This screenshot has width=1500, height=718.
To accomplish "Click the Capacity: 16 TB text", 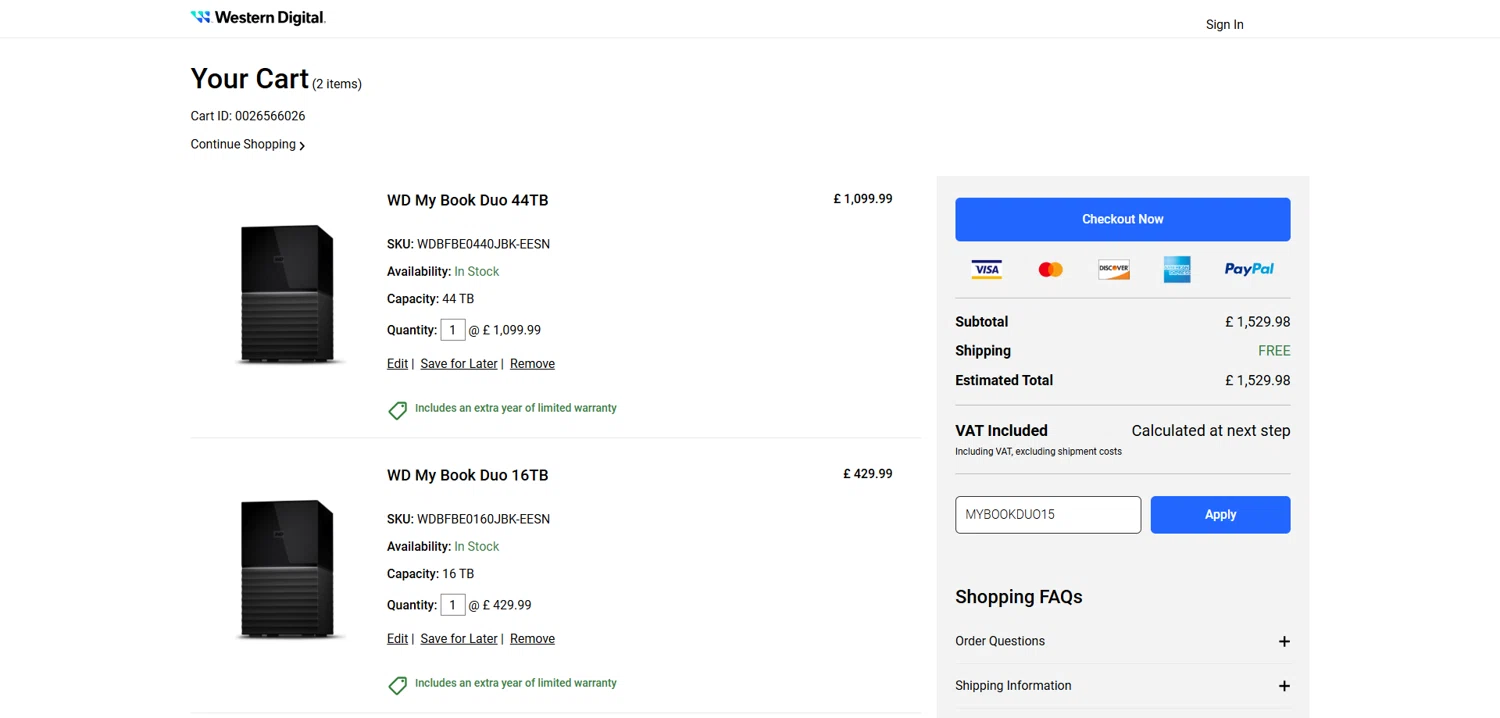I will coord(430,574).
